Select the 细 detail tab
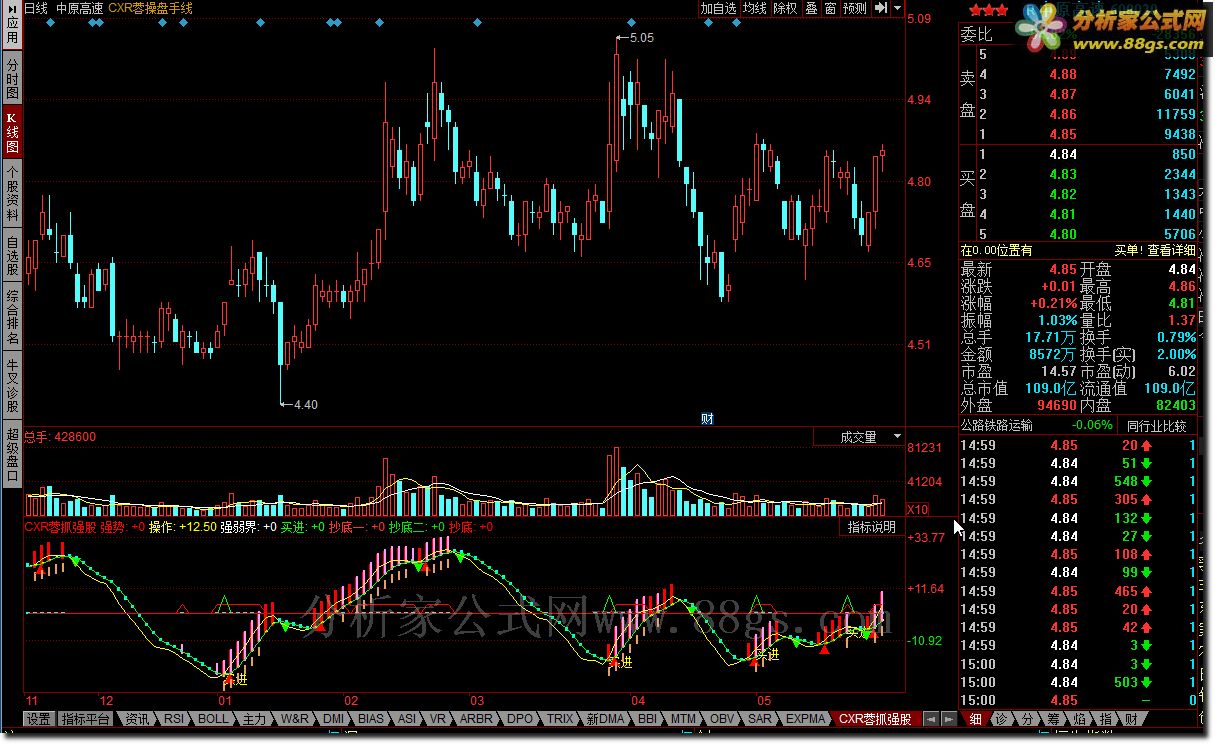The height and width of the screenshot is (744, 1215). pos(975,719)
